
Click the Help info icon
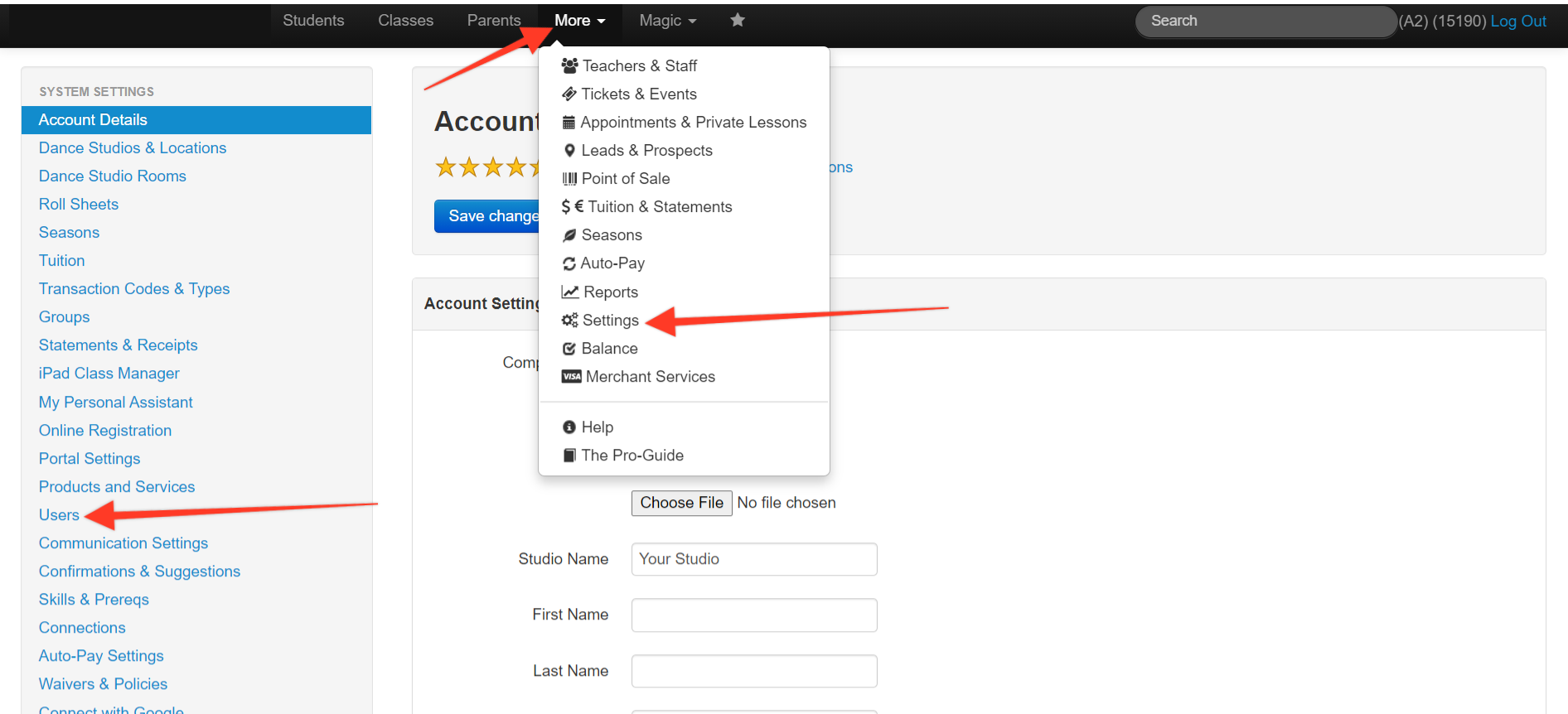click(x=569, y=427)
